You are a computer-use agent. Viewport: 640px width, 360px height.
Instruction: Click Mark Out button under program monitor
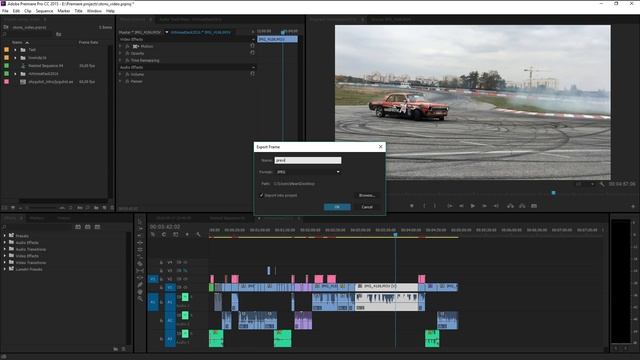point(435,206)
